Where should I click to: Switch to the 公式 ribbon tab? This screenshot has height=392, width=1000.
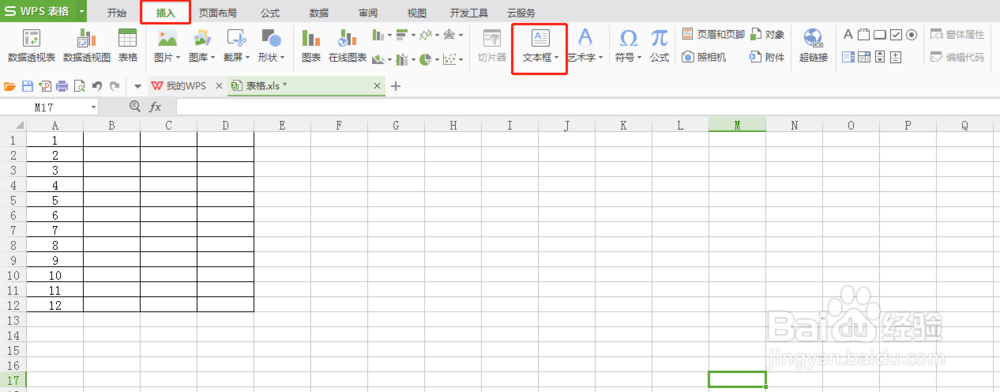click(270, 13)
